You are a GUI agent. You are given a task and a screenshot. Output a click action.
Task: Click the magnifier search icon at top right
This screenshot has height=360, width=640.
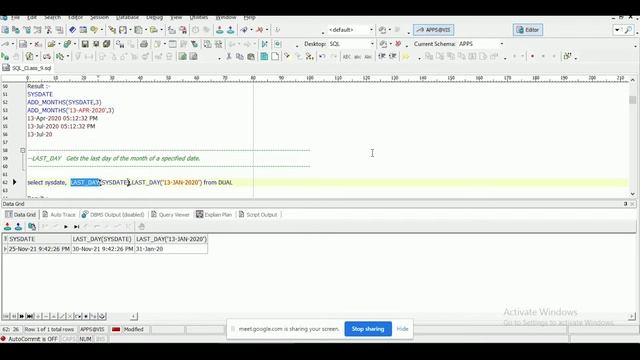628,30
